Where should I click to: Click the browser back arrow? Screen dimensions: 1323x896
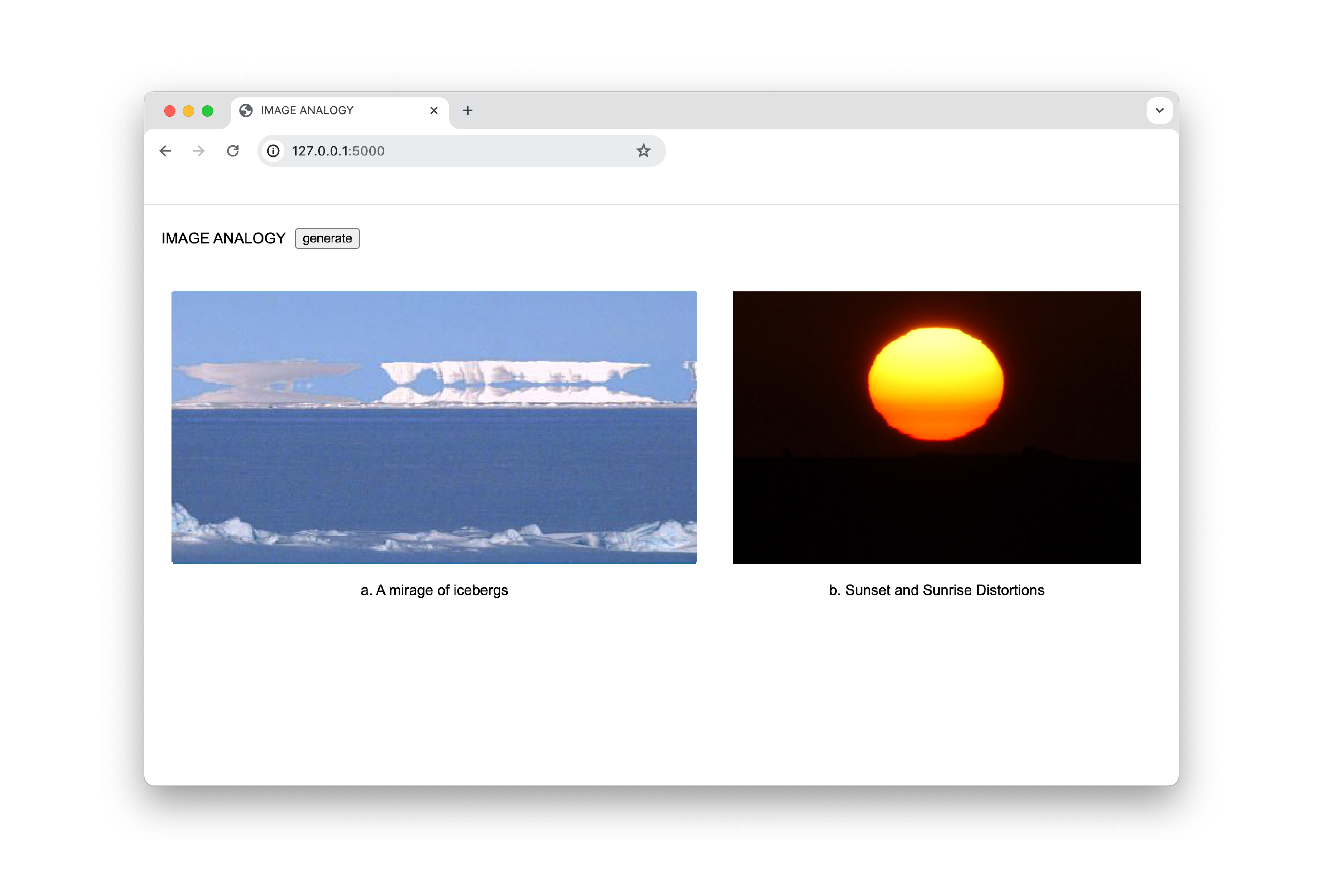165,151
